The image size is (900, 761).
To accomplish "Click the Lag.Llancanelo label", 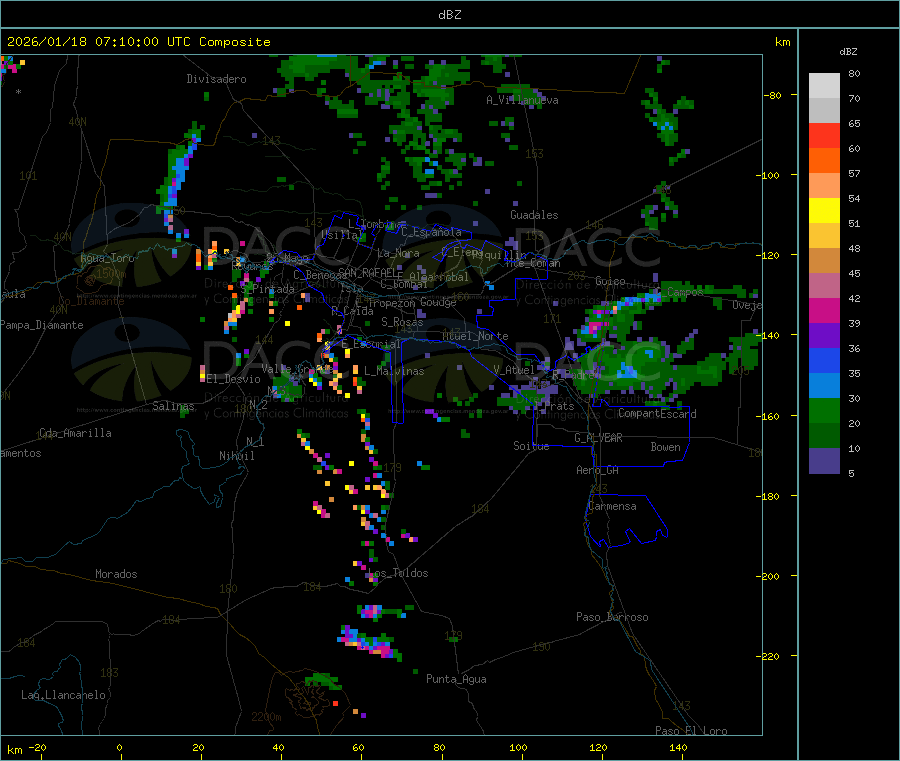I will (x=63, y=695).
